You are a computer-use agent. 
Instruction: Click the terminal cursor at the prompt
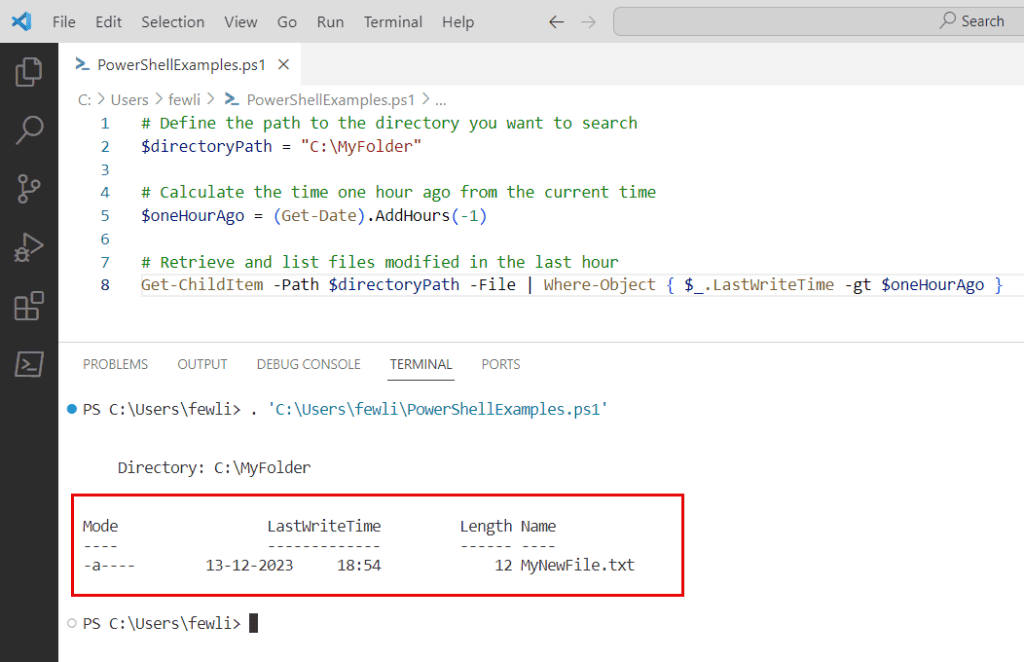[x=253, y=623]
